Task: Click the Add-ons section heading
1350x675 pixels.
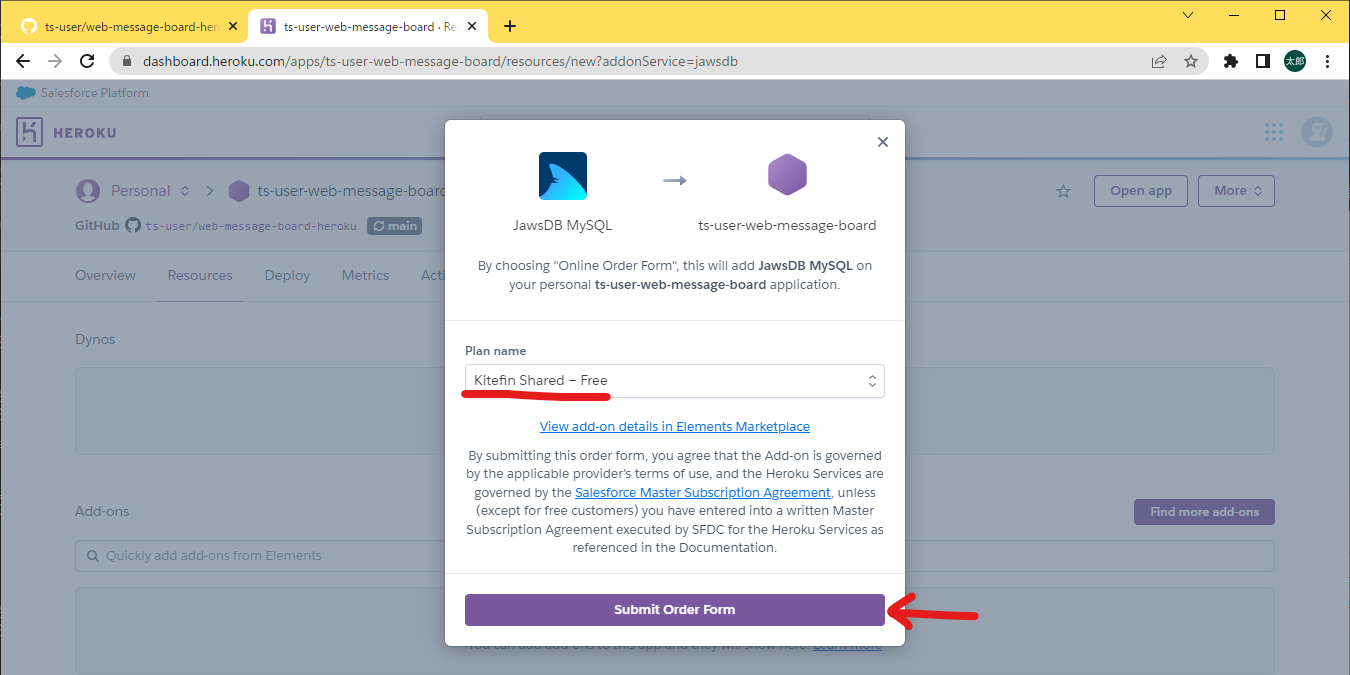Action: [102, 511]
